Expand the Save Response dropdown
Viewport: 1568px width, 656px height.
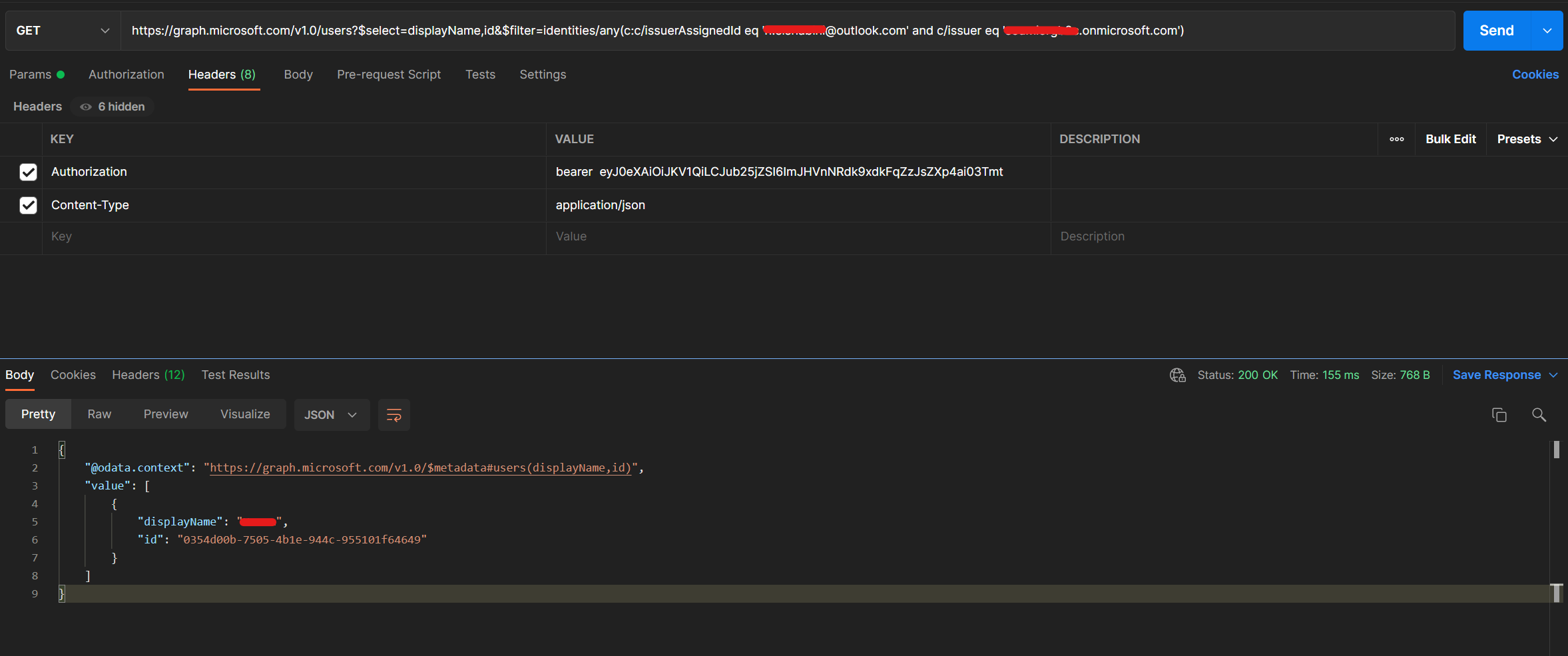(1553, 375)
